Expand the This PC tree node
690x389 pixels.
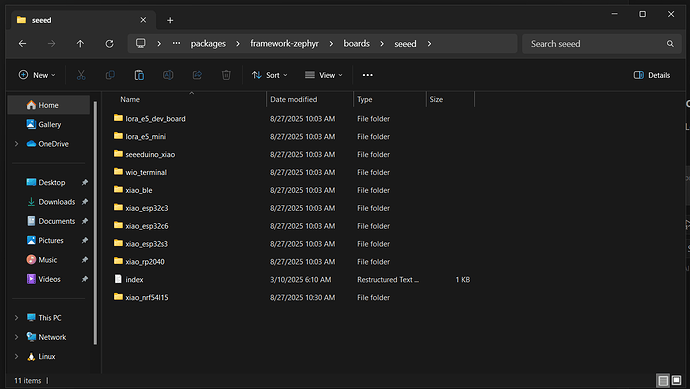(17, 318)
